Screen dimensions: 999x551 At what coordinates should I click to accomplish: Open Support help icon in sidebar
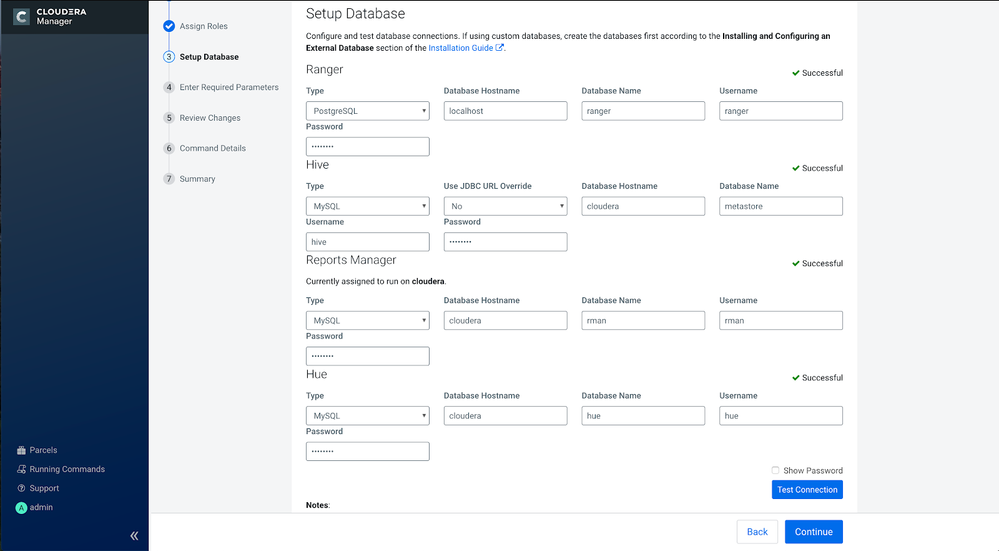pyautogui.click(x=21, y=489)
